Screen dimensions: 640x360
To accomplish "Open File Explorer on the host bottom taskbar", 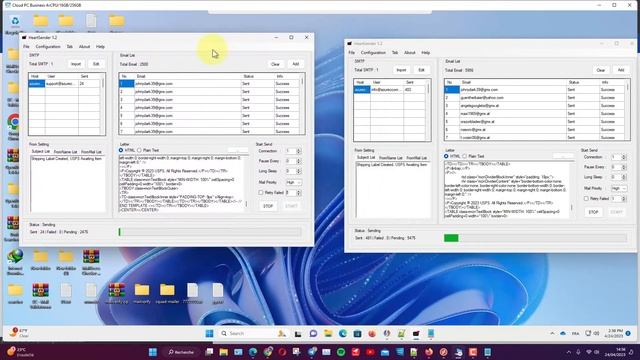I will pos(223,352).
